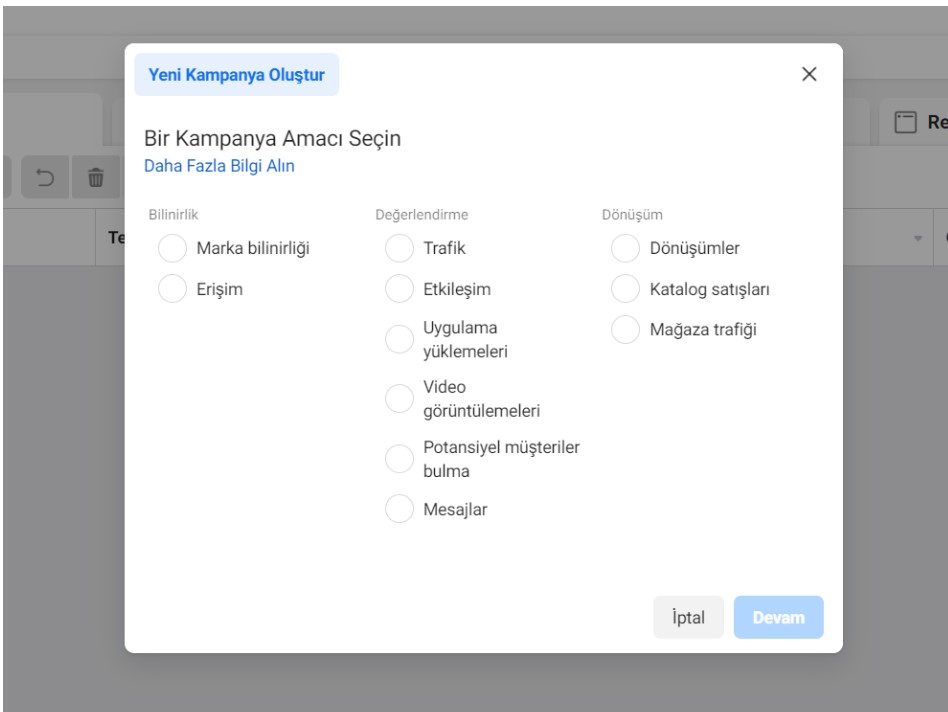
Task: Select Video görüntülemeleri radio button
Action: click(x=399, y=398)
